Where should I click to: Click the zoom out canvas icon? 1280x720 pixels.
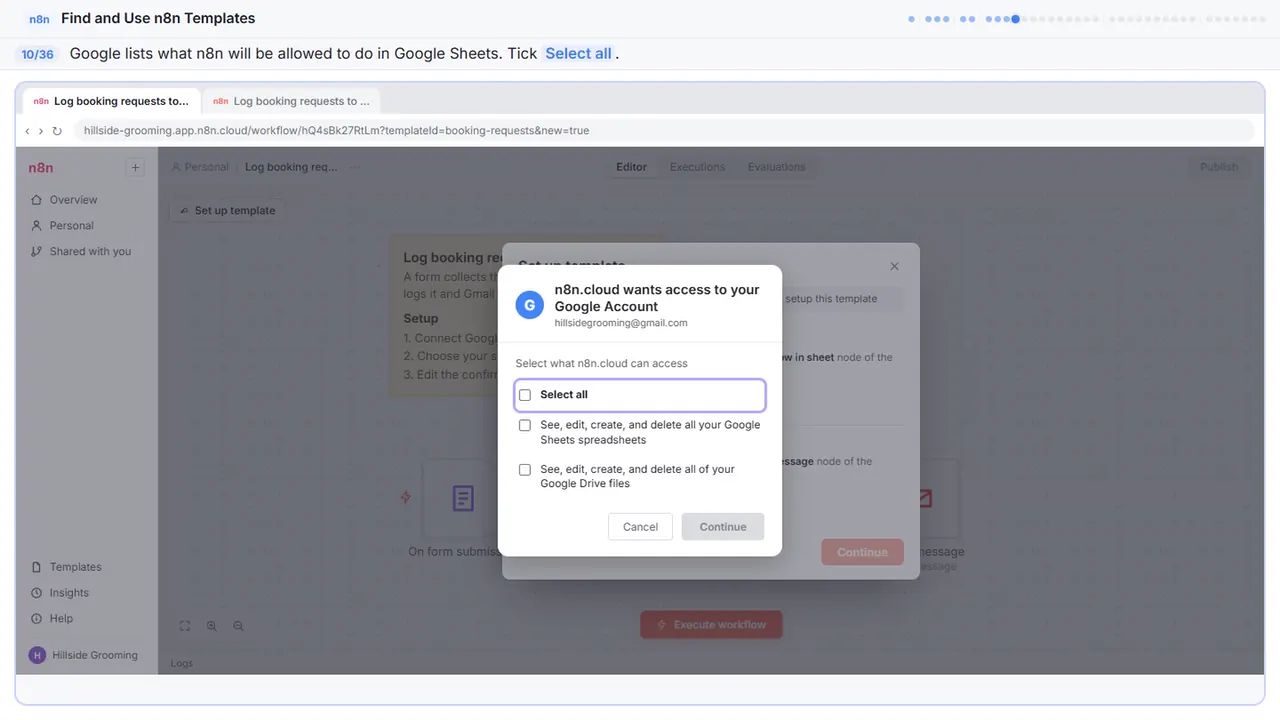(238, 626)
